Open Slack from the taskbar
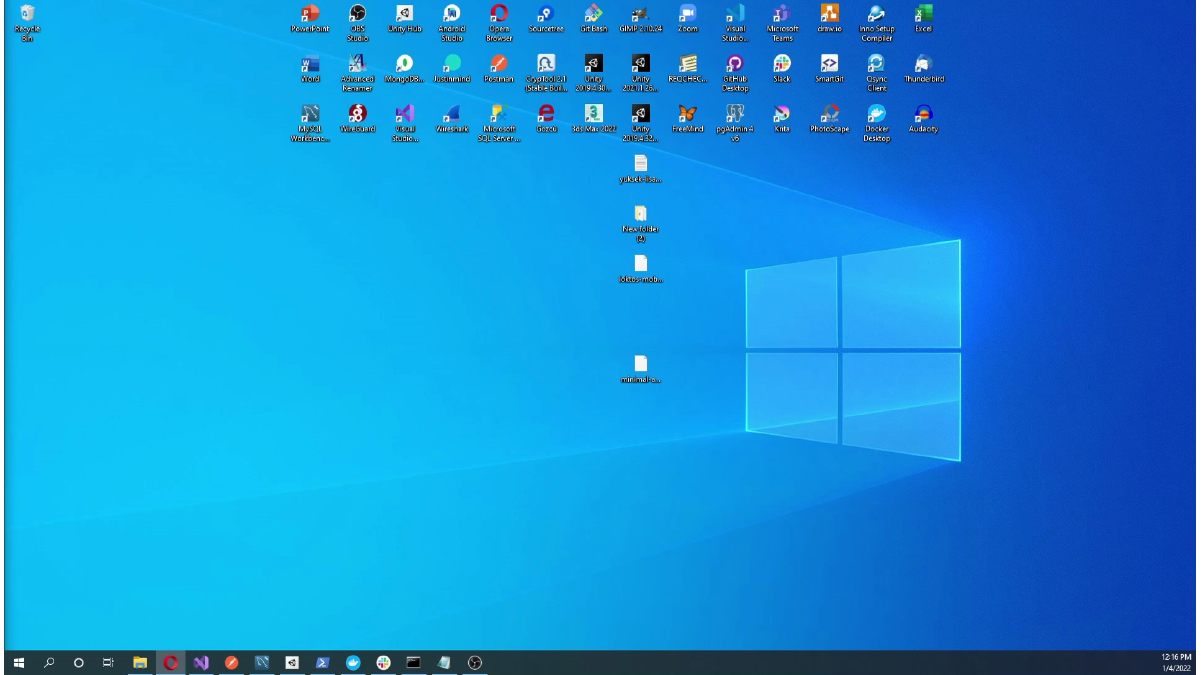 pos(383,662)
